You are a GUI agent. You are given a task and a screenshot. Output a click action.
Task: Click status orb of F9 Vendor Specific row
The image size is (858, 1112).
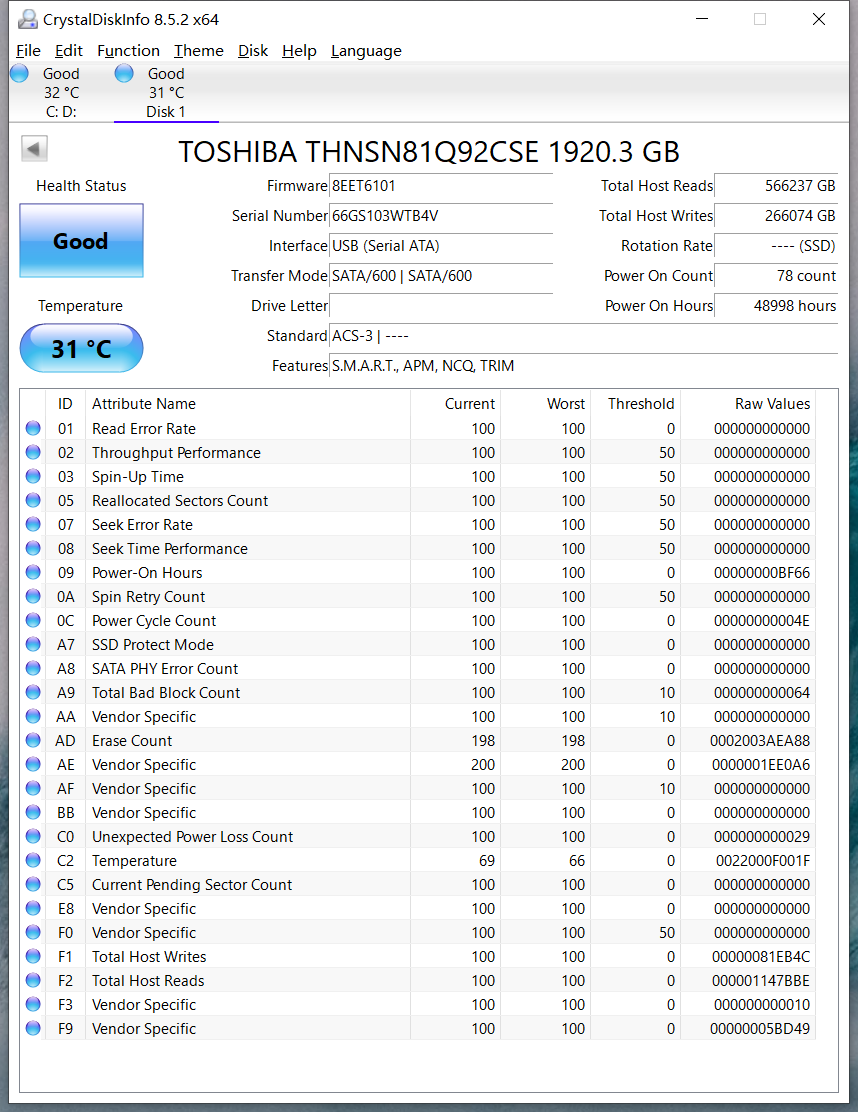(x=33, y=1028)
